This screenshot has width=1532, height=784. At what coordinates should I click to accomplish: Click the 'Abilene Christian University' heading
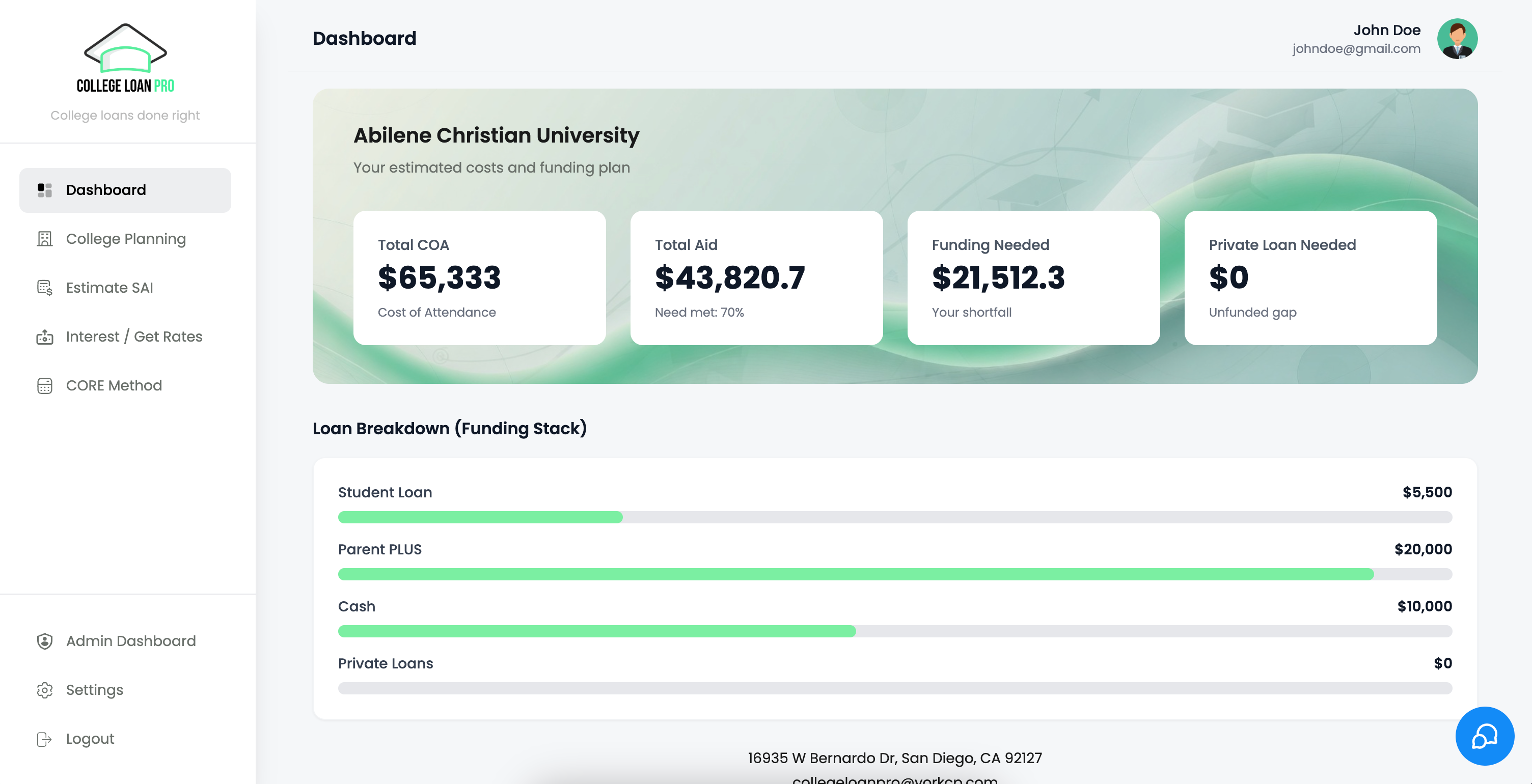(x=496, y=135)
